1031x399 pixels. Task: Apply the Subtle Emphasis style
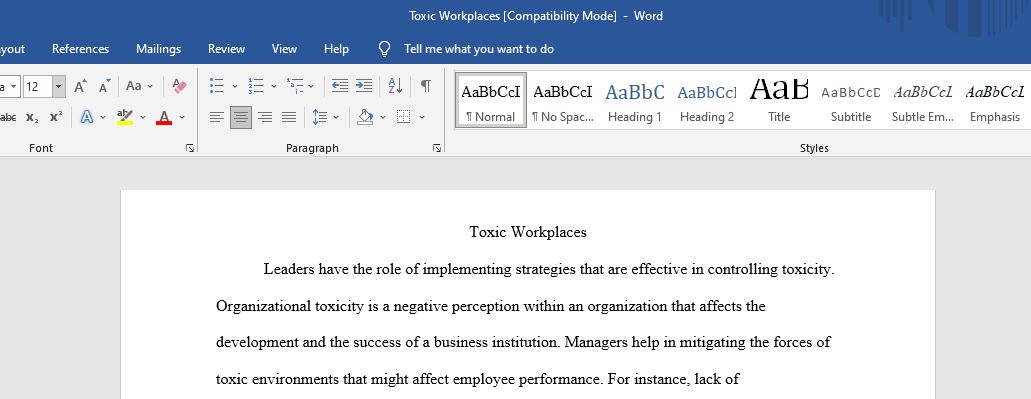coord(923,100)
